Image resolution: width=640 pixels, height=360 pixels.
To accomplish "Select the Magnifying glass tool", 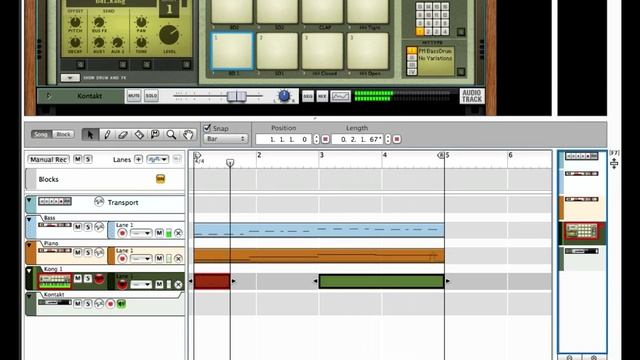I will tap(171, 134).
